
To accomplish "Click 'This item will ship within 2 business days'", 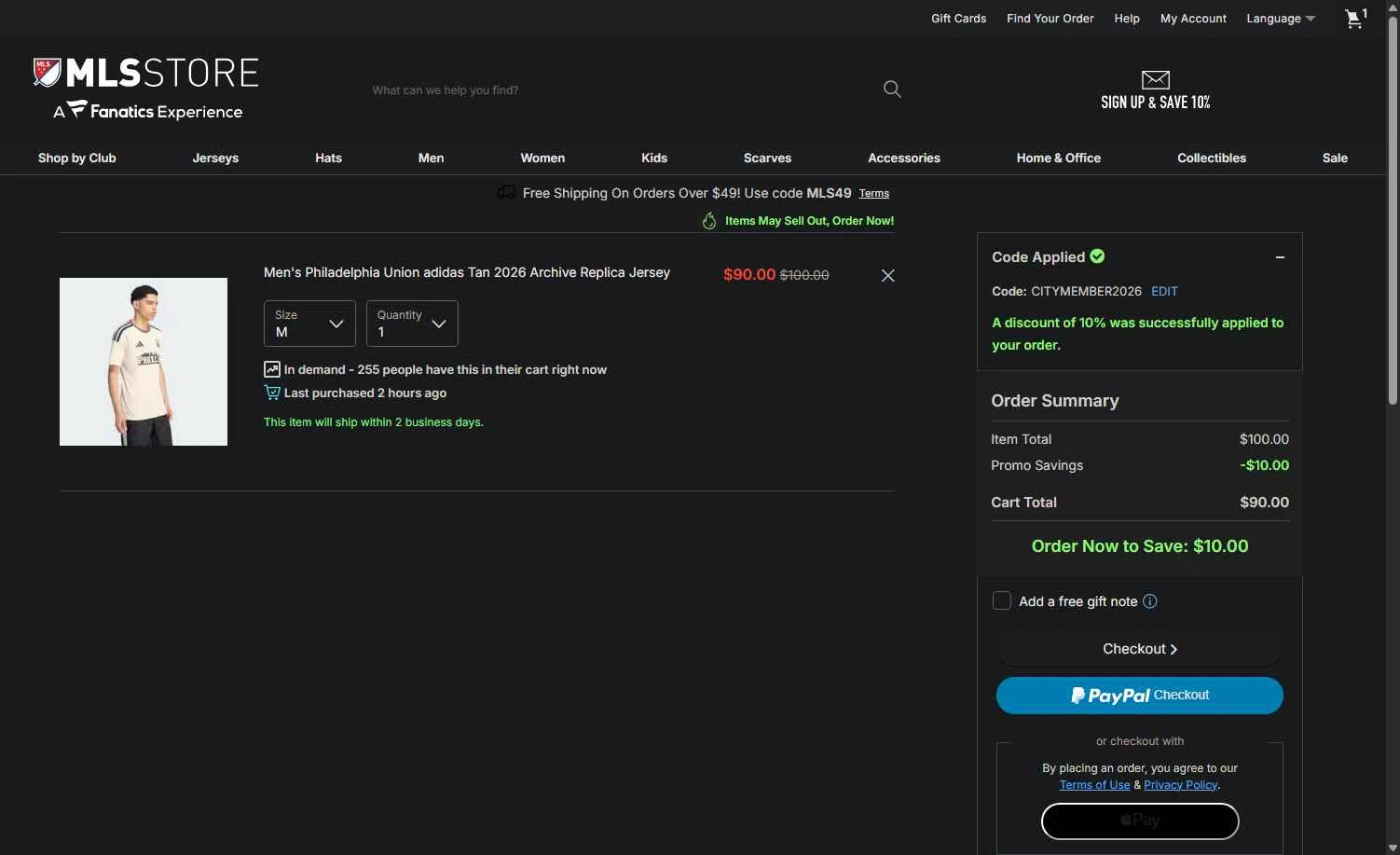I will [374, 422].
